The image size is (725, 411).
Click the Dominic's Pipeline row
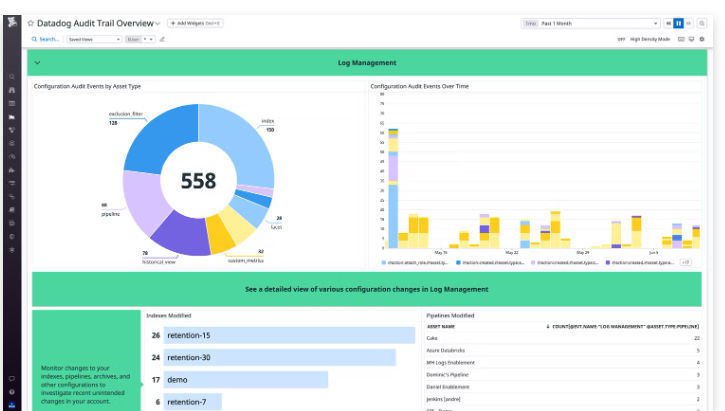[x=563, y=374]
